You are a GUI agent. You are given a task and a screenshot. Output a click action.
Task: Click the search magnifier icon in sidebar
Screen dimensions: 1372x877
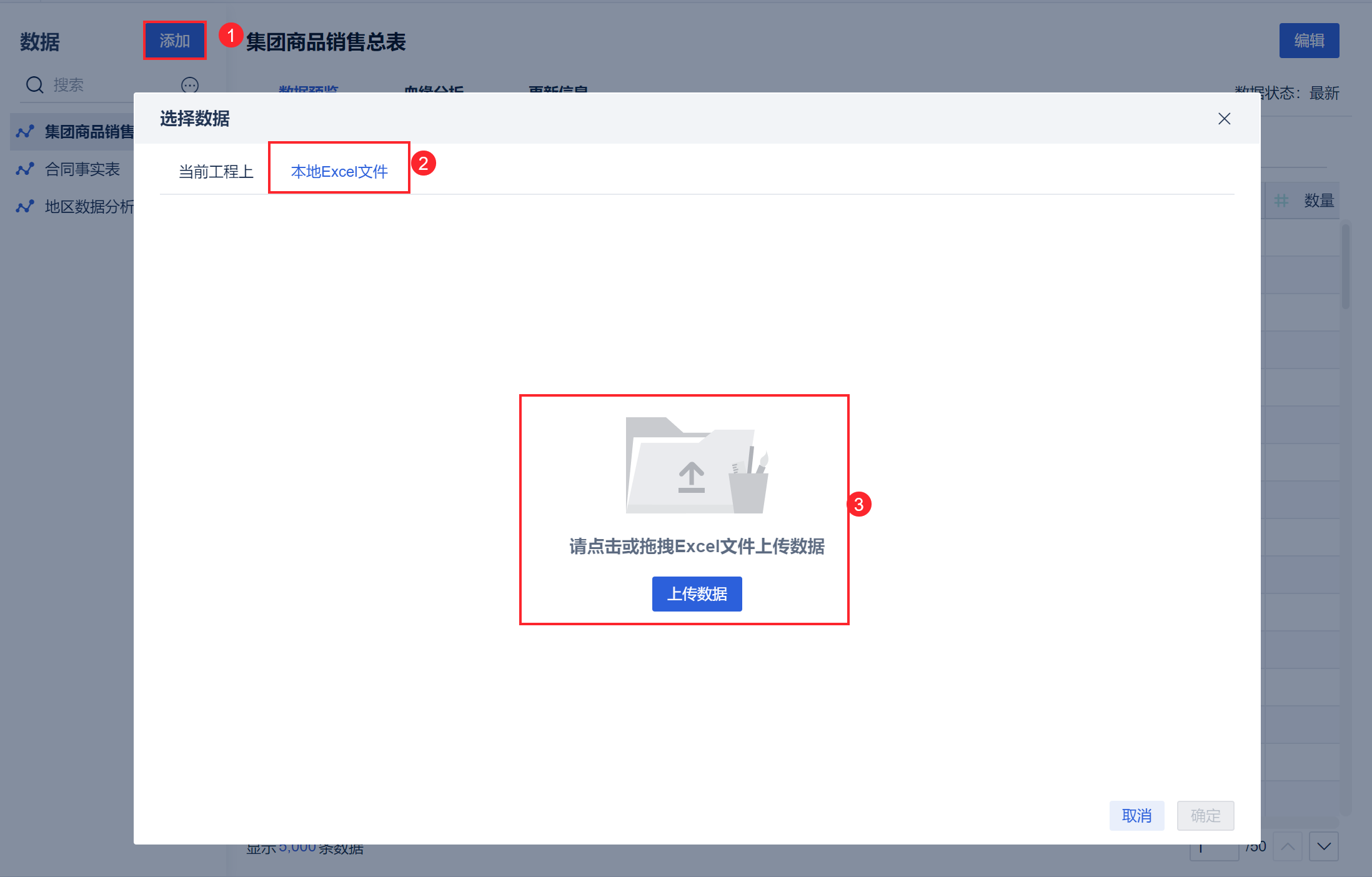pyautogui.click(x=35, y=85)
